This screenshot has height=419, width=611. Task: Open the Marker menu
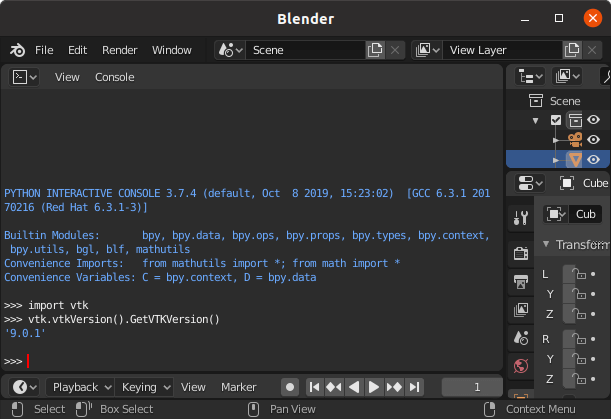238,387
